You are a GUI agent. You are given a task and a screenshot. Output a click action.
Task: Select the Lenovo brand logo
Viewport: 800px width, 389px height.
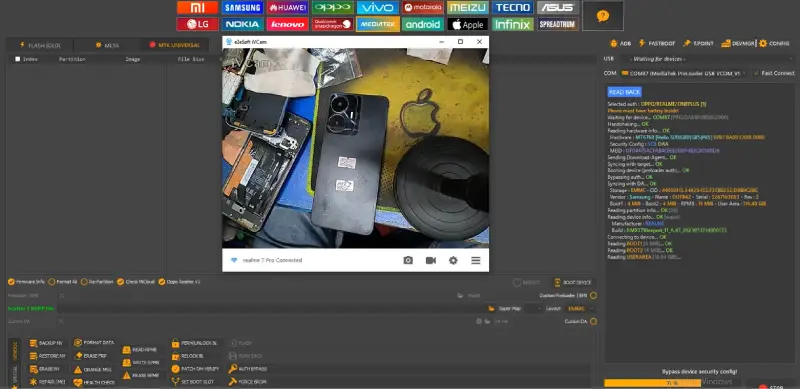tap(287, 24)
